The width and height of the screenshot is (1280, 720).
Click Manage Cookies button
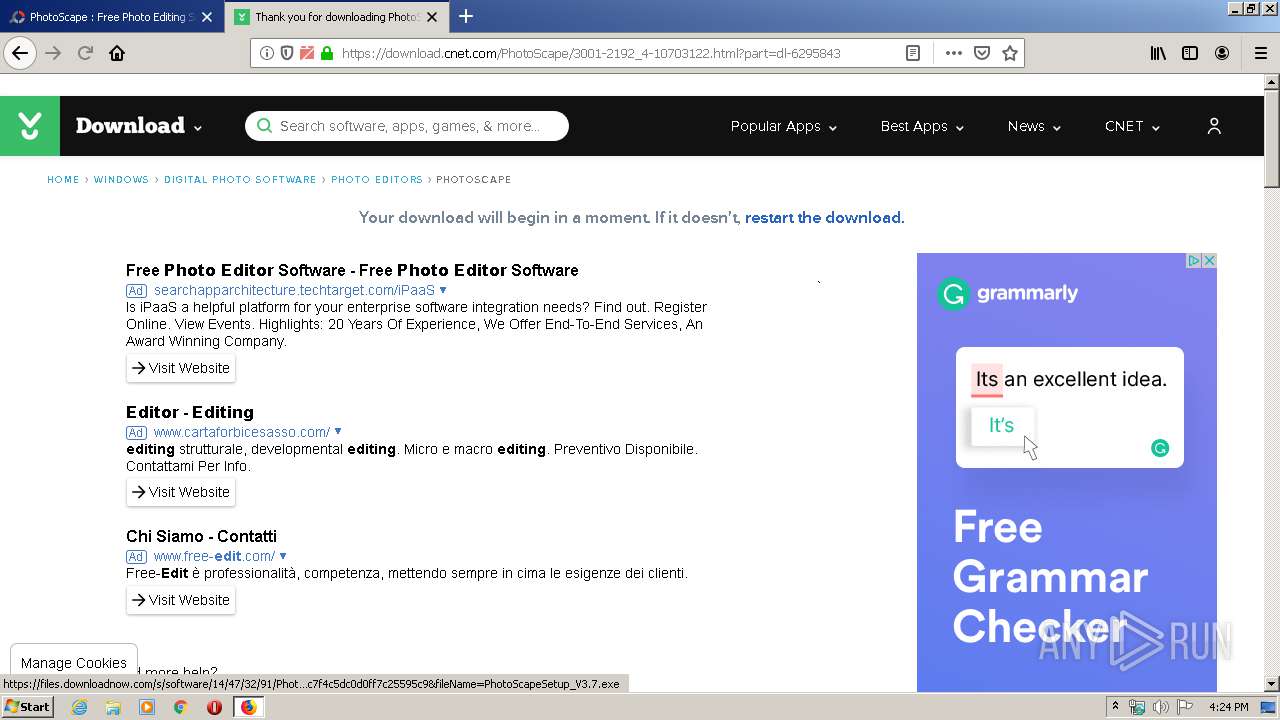pos(74,663)
